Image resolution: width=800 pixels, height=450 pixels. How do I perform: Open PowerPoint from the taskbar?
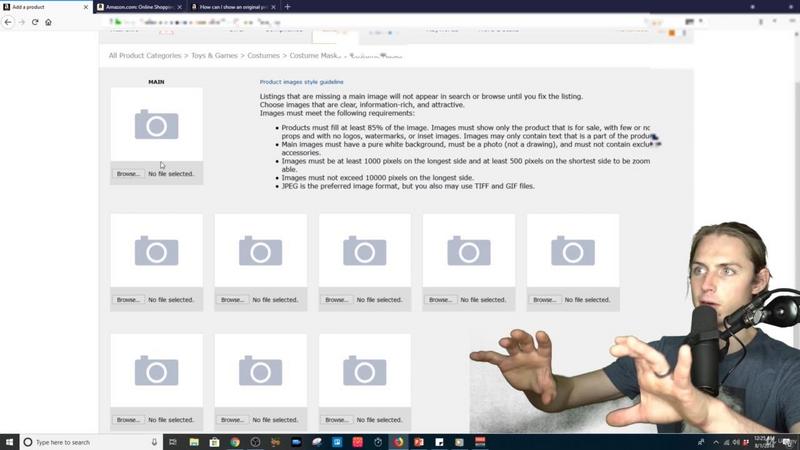click(419, 442)
